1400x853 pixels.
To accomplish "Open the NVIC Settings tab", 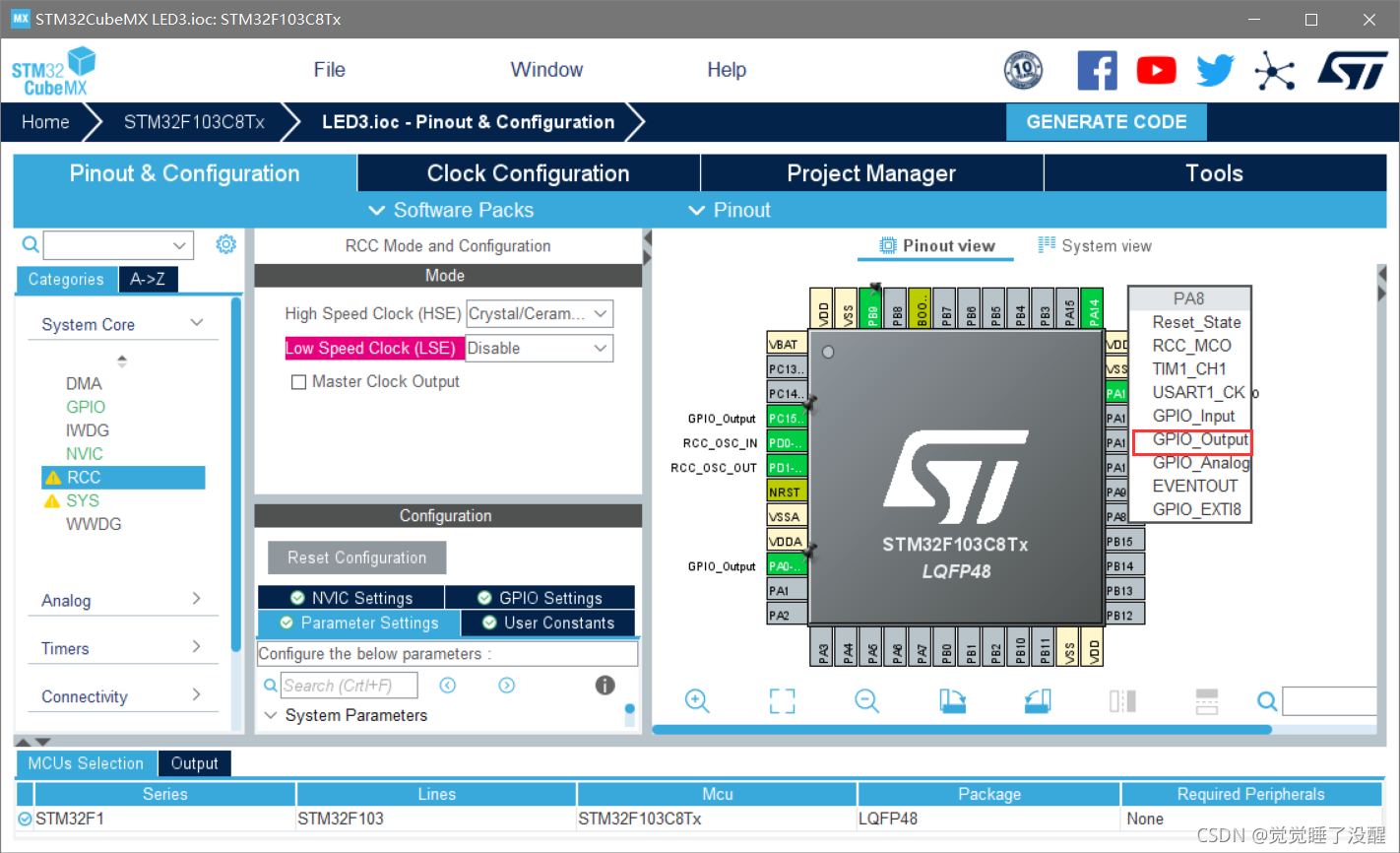I will tap(351, 598).
